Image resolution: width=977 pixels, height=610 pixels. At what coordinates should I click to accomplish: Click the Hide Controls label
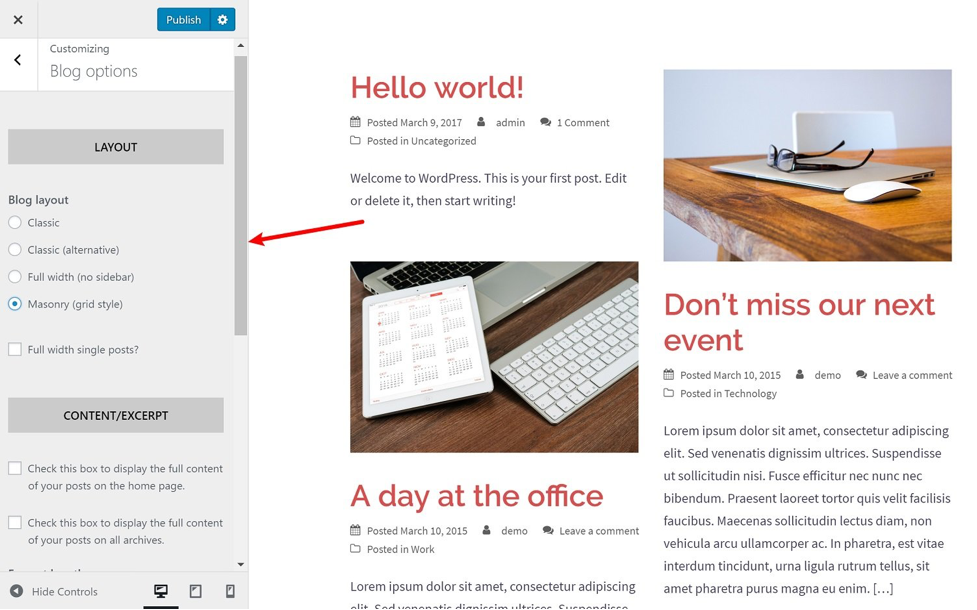click(65, 591)
